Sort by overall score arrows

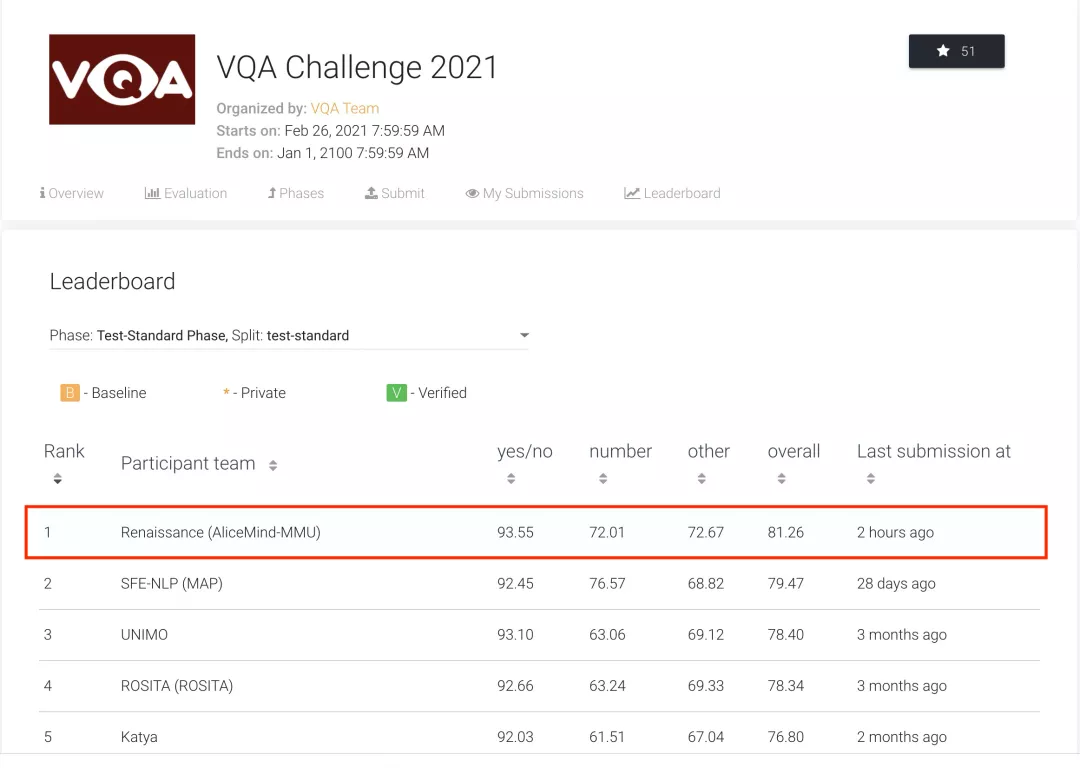[x=781, y=479]
